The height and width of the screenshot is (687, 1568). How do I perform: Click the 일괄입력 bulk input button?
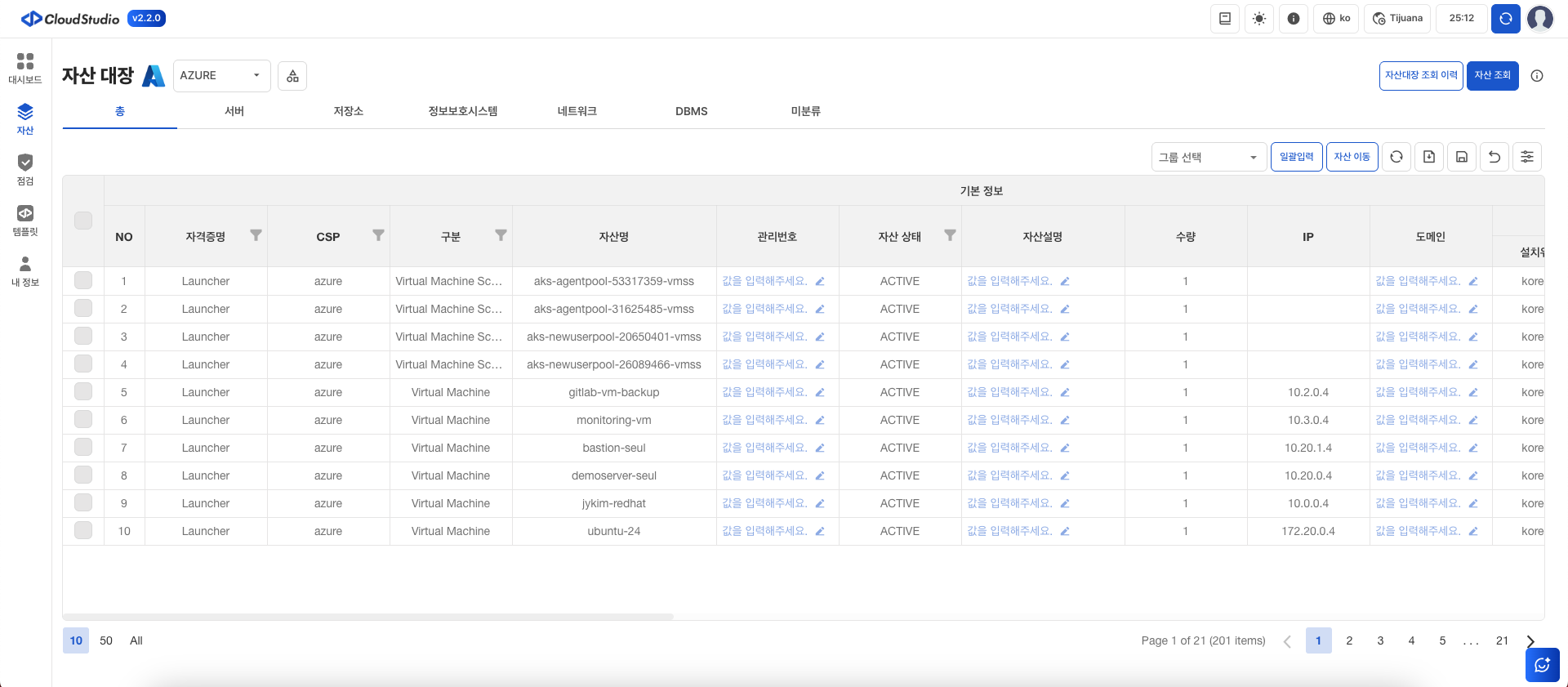[1296, 157]
